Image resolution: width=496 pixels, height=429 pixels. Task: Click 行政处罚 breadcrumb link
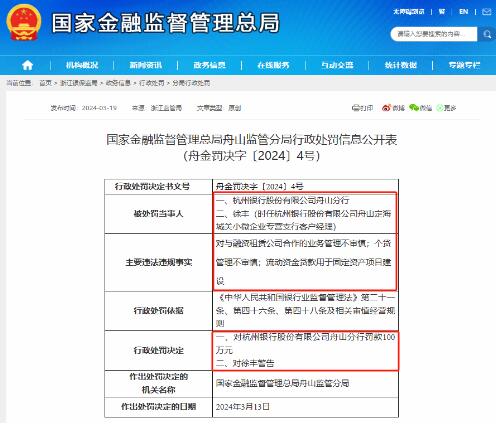(152, 83)
